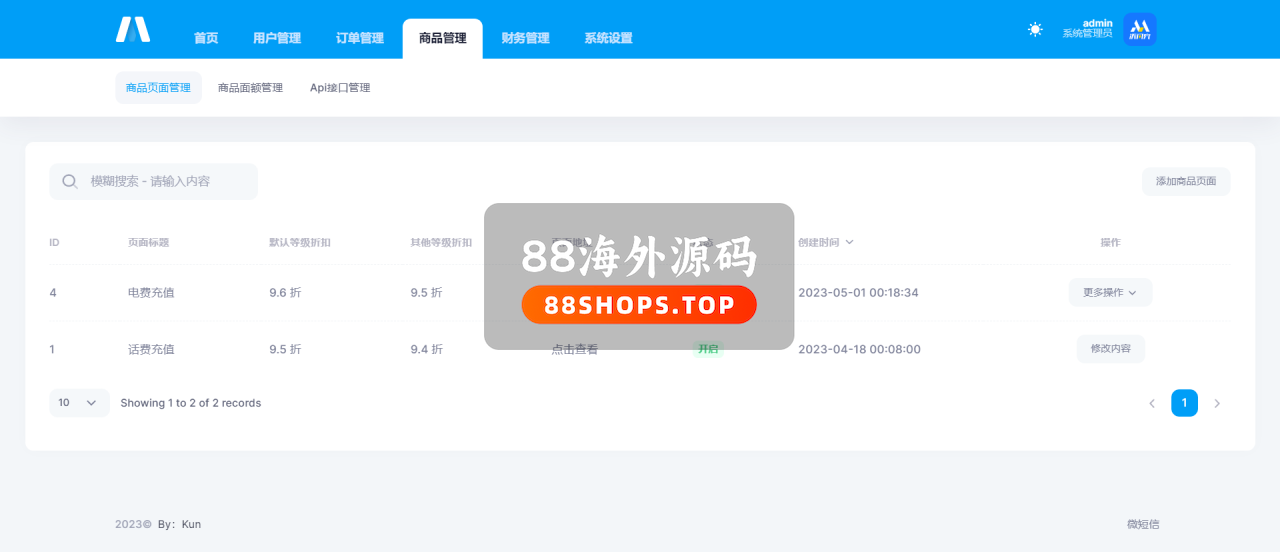
Task: Click the site logo in header
Action: pos(133,30)
